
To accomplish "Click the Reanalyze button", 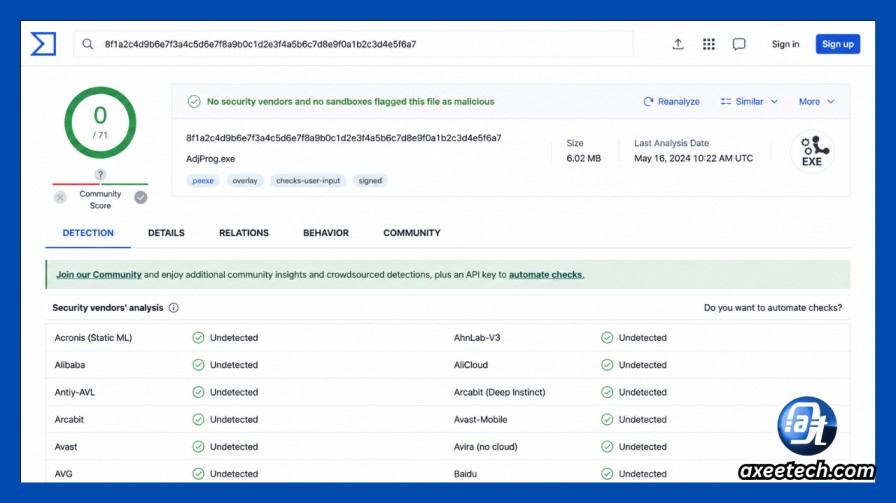I will [x=671, y=102].
